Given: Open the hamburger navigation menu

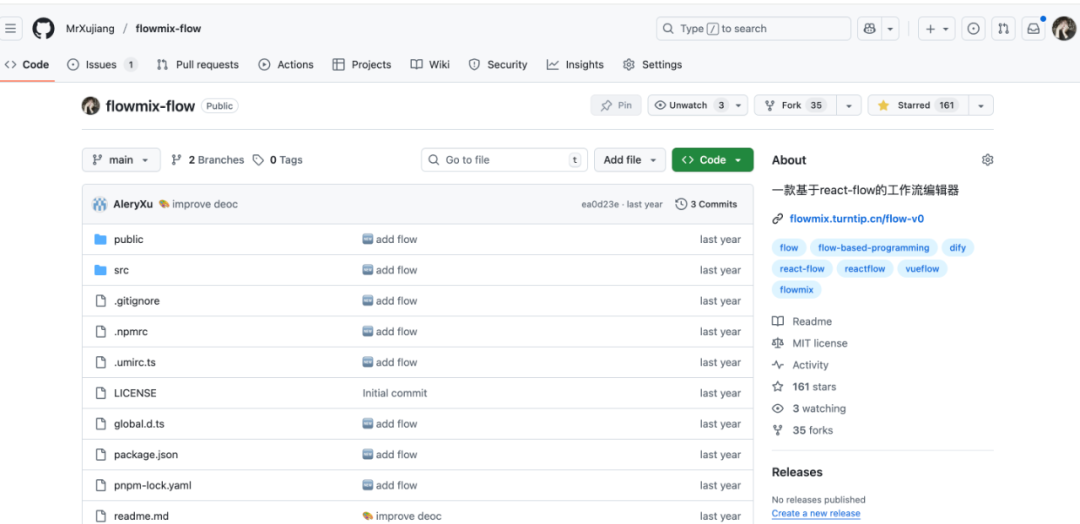Looking at the screenshot, I should [x=10, y=29].
